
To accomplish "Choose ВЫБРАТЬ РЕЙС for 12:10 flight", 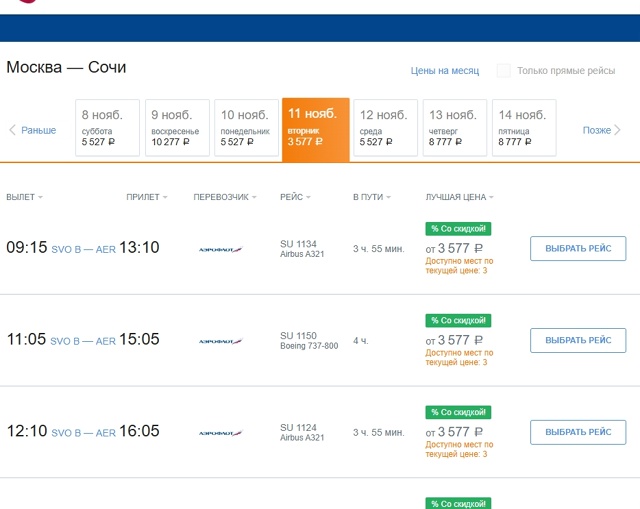I will coord(578,433).
